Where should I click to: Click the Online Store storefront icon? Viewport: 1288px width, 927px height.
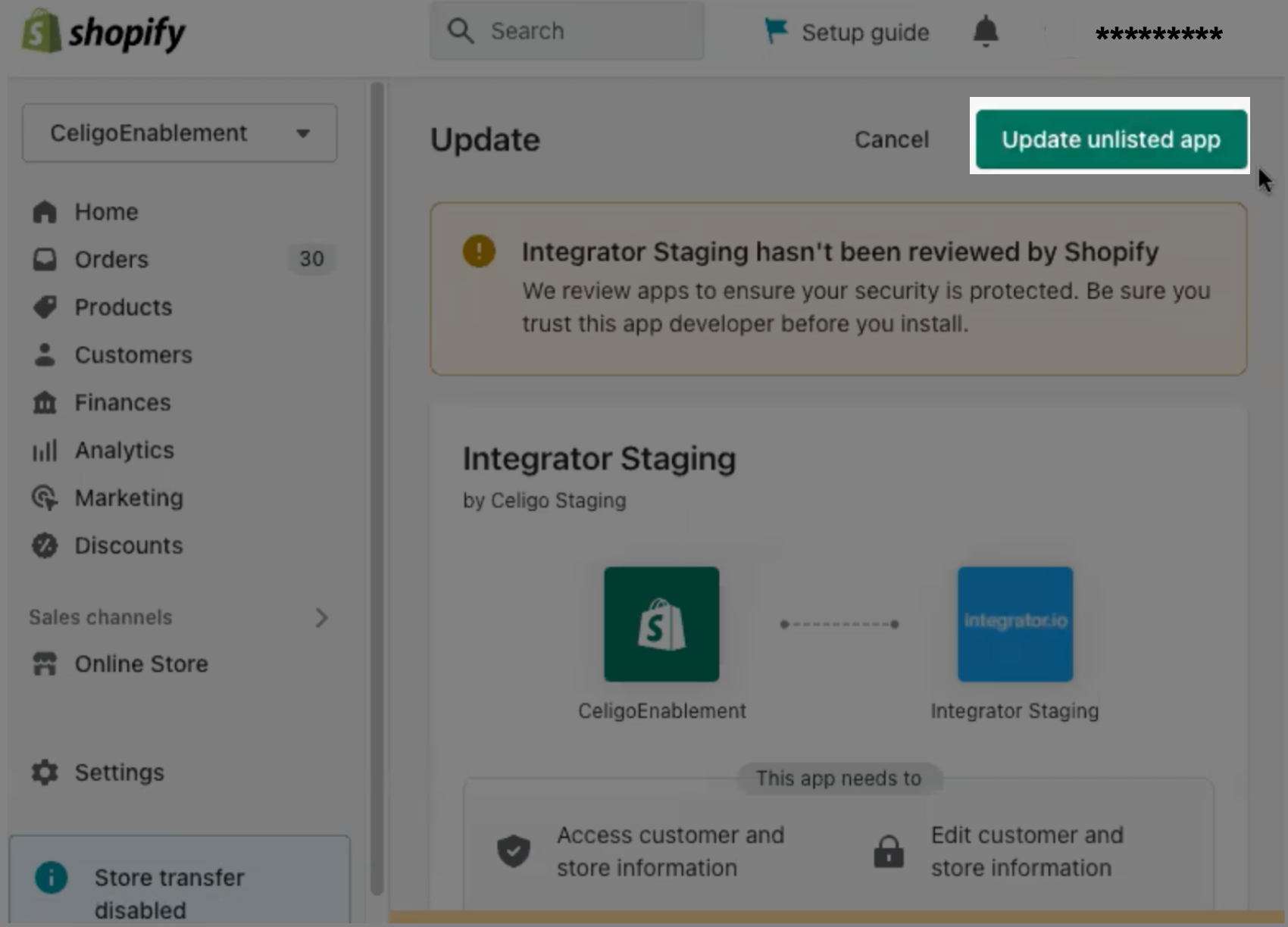[x=45, y=664]
